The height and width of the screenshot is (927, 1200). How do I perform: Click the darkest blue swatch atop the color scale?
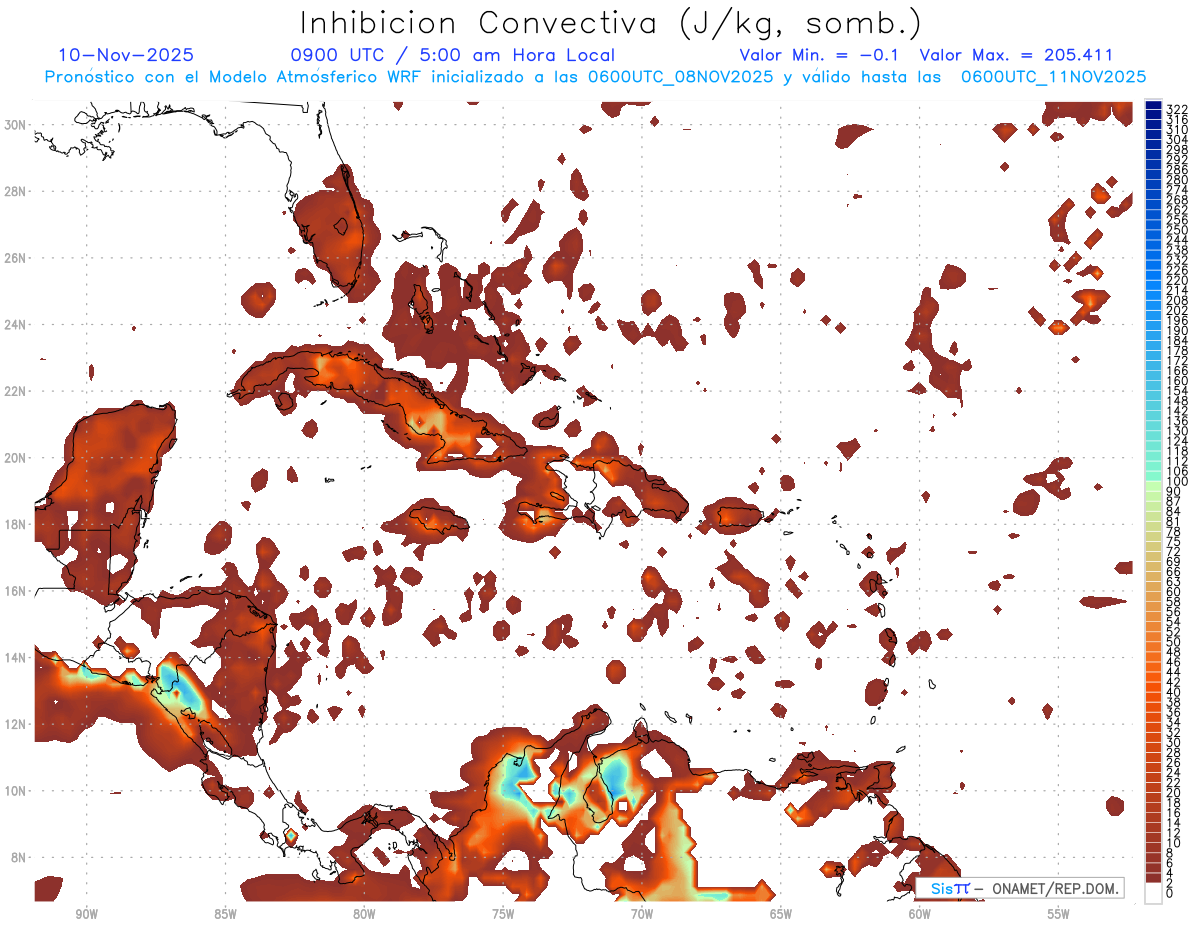pos(1154,105)
